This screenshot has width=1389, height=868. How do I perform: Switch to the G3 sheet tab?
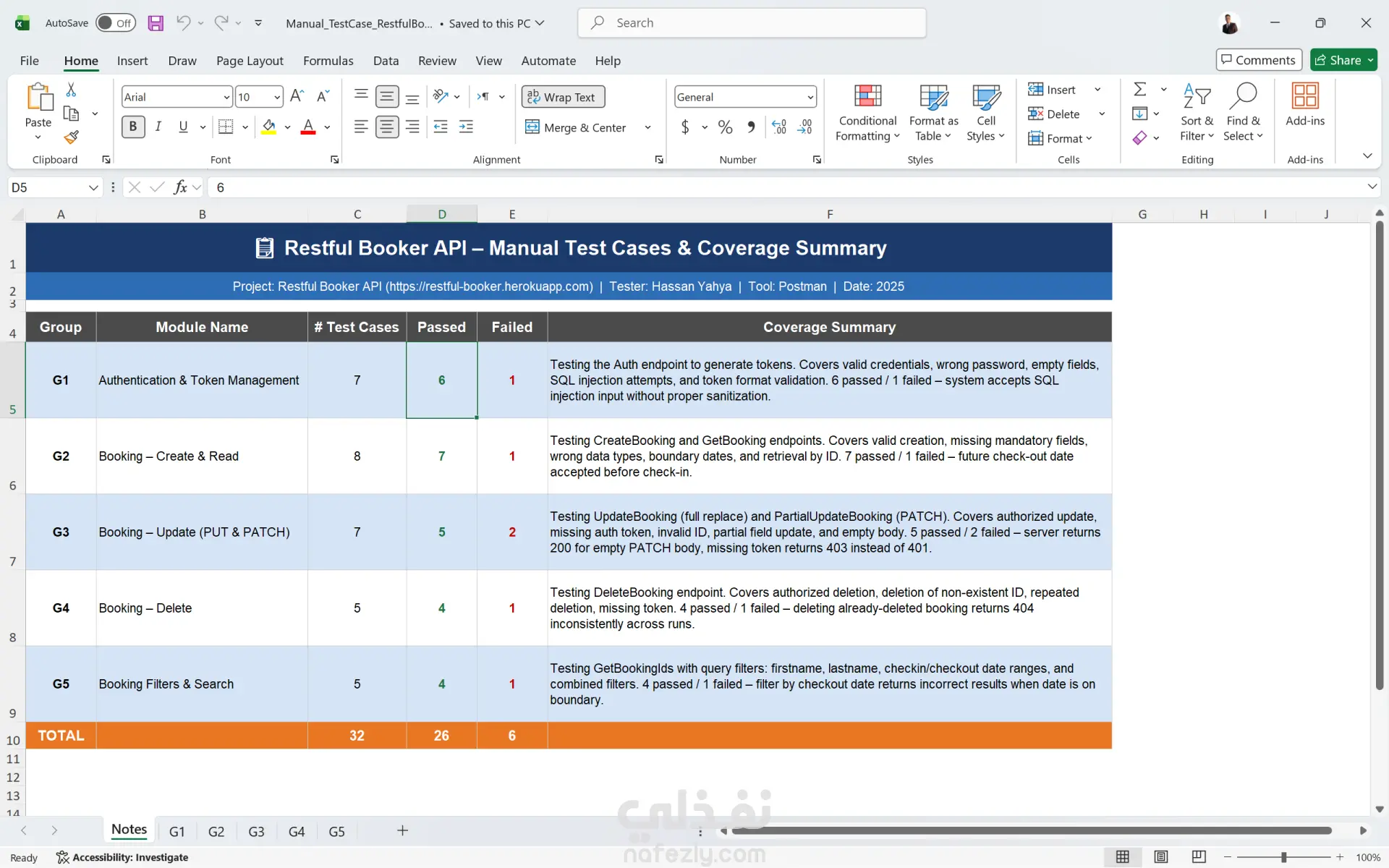coord(256,831)
